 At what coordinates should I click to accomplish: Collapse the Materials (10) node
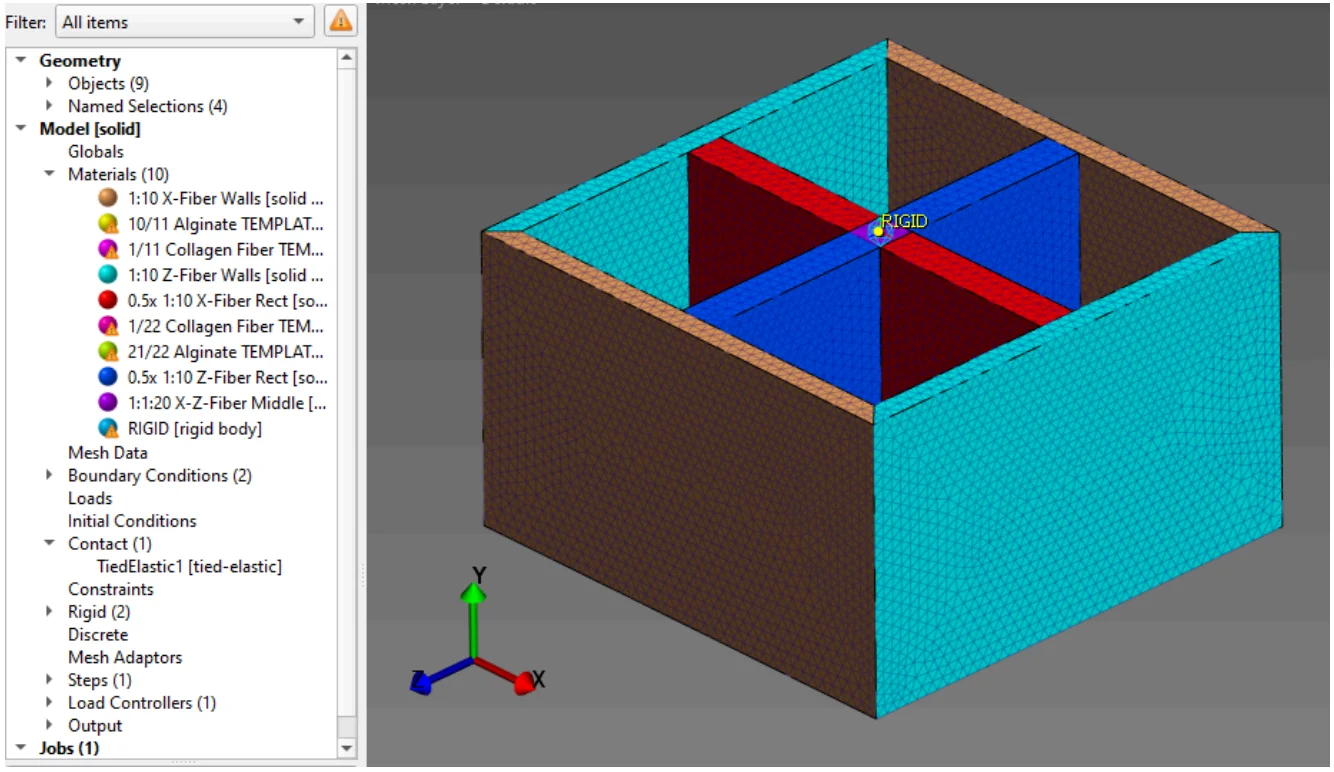pos(49,174)
